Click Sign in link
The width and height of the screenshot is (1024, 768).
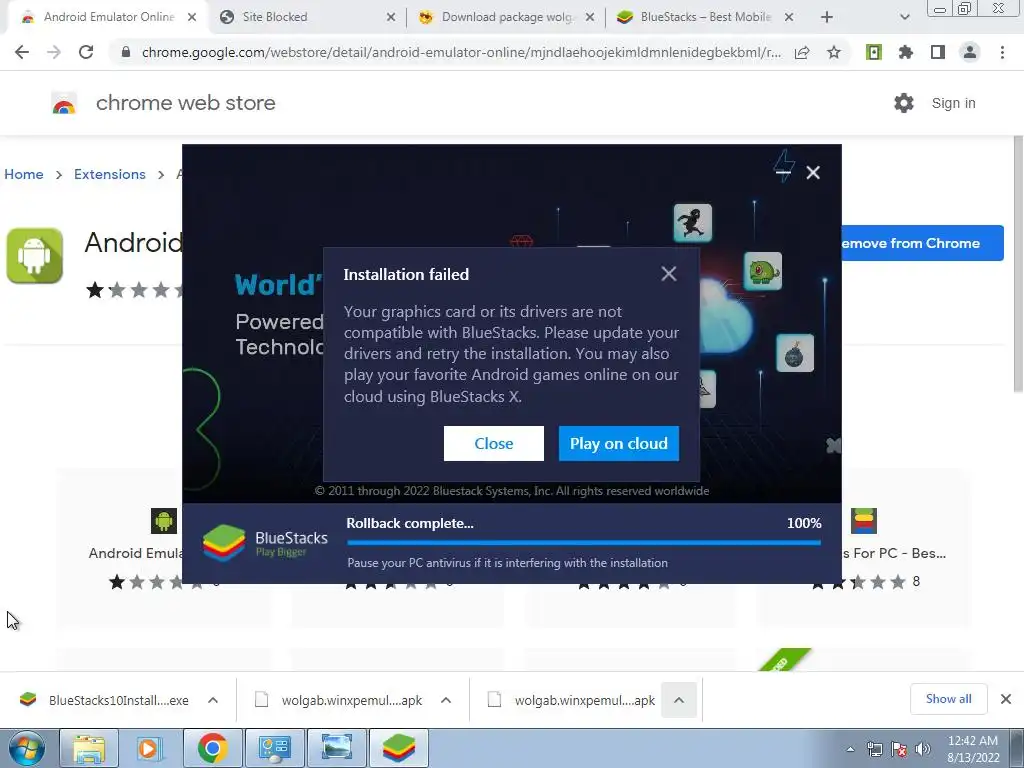953,103
